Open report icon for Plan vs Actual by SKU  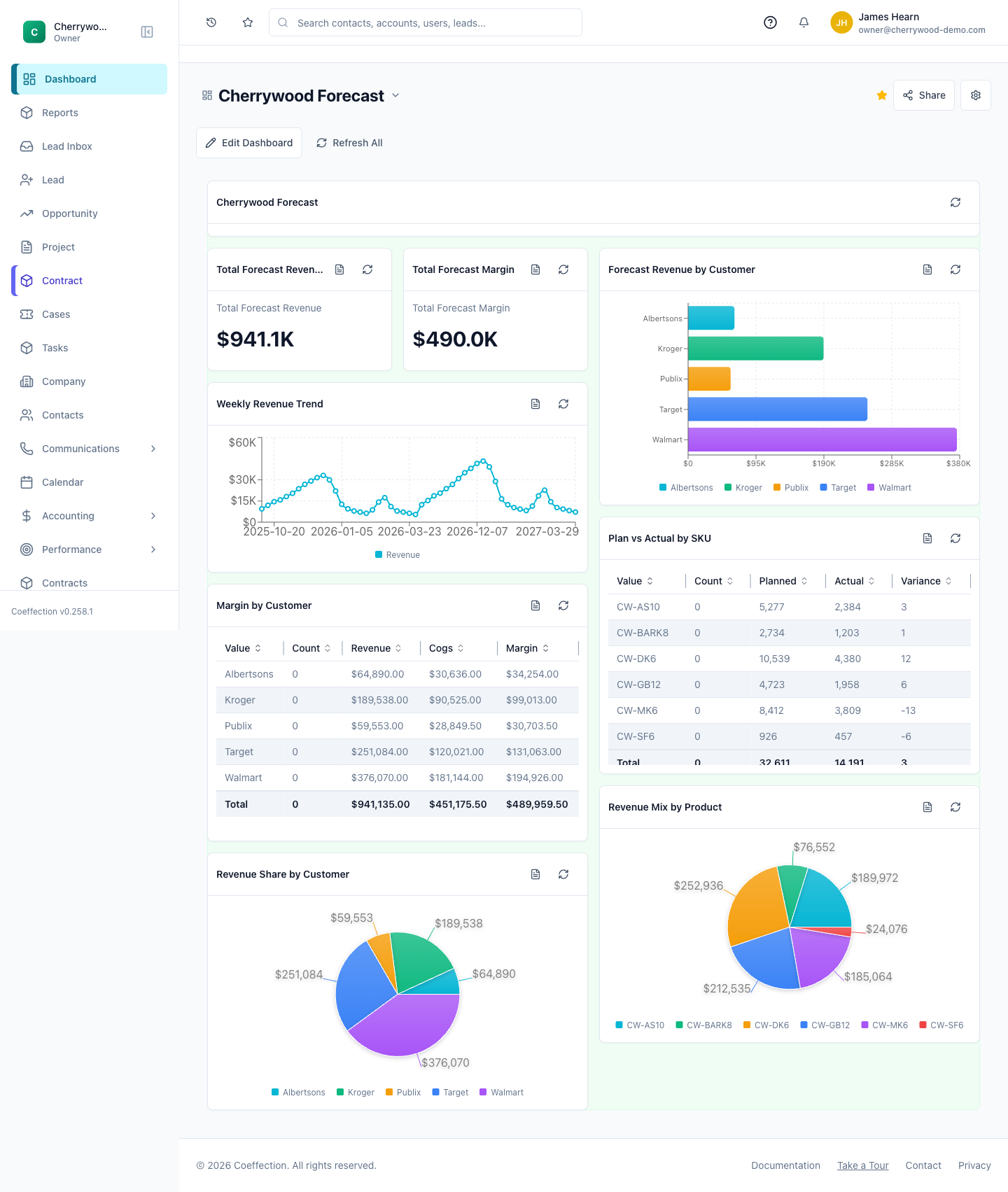(x=927, y=538)
